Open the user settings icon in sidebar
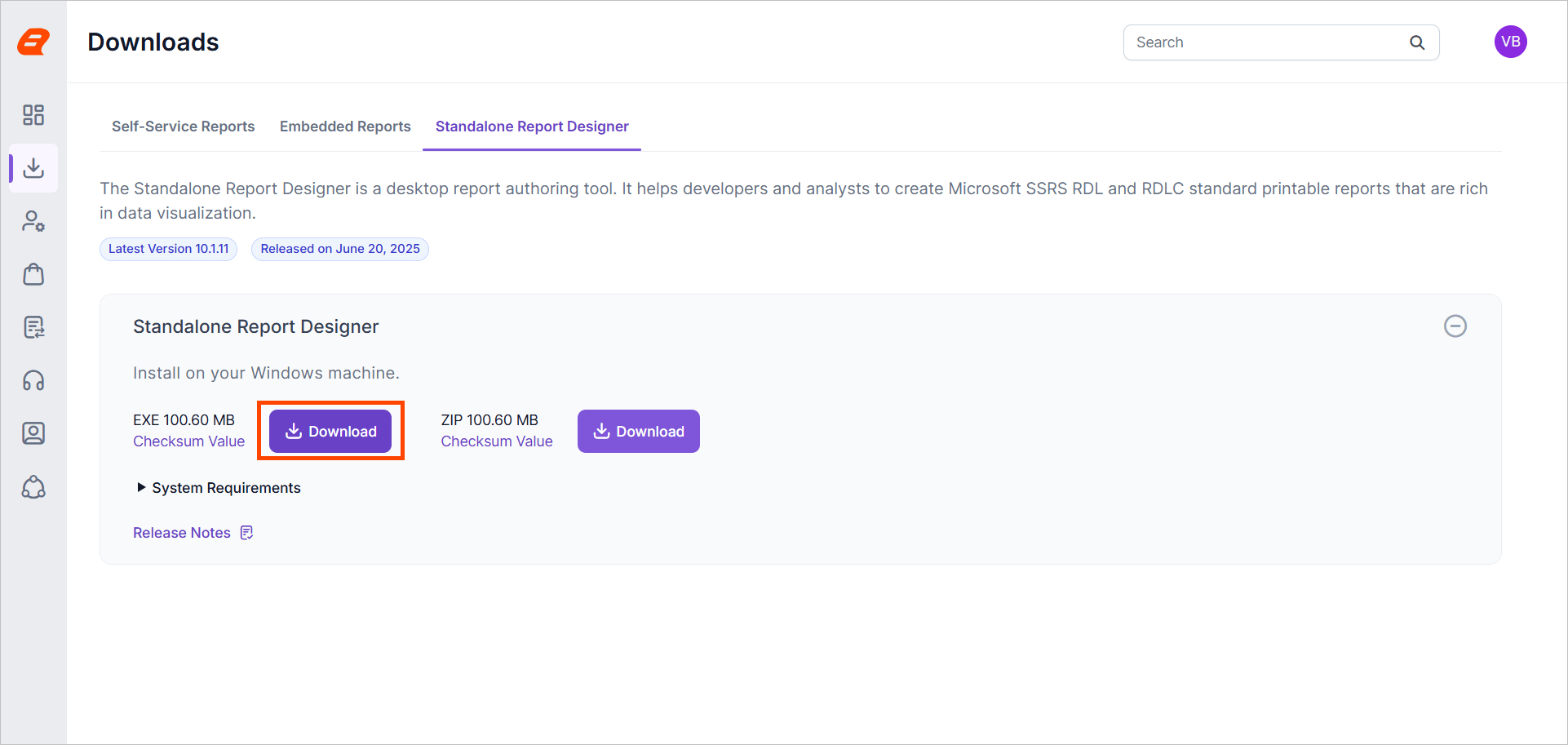 (x=33, y=221)
